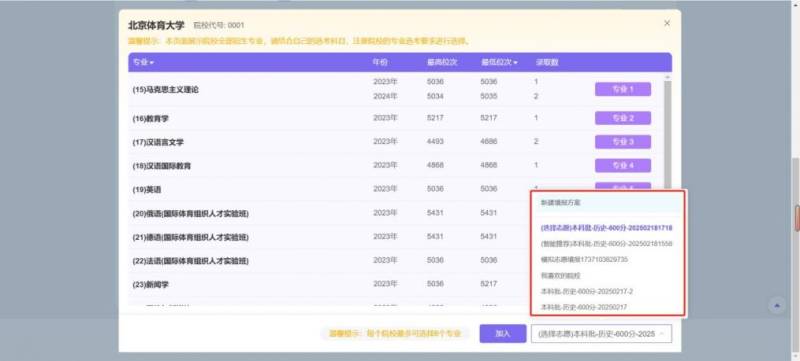The width and height of the screenshot is (800, 361).
Task: Click the (19)英语 row name
Action: [147, 190]
